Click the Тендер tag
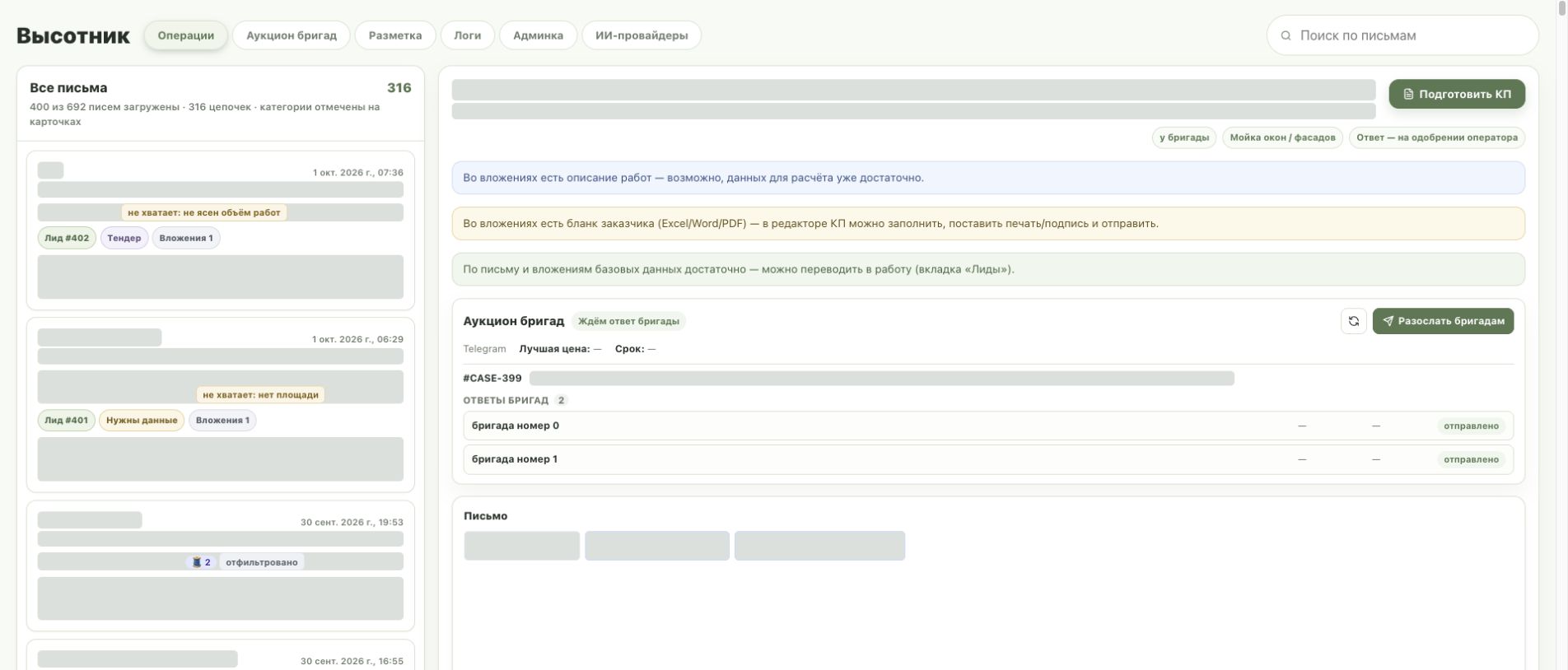This screenshot has width=1568, height=670. click(124, 238)
